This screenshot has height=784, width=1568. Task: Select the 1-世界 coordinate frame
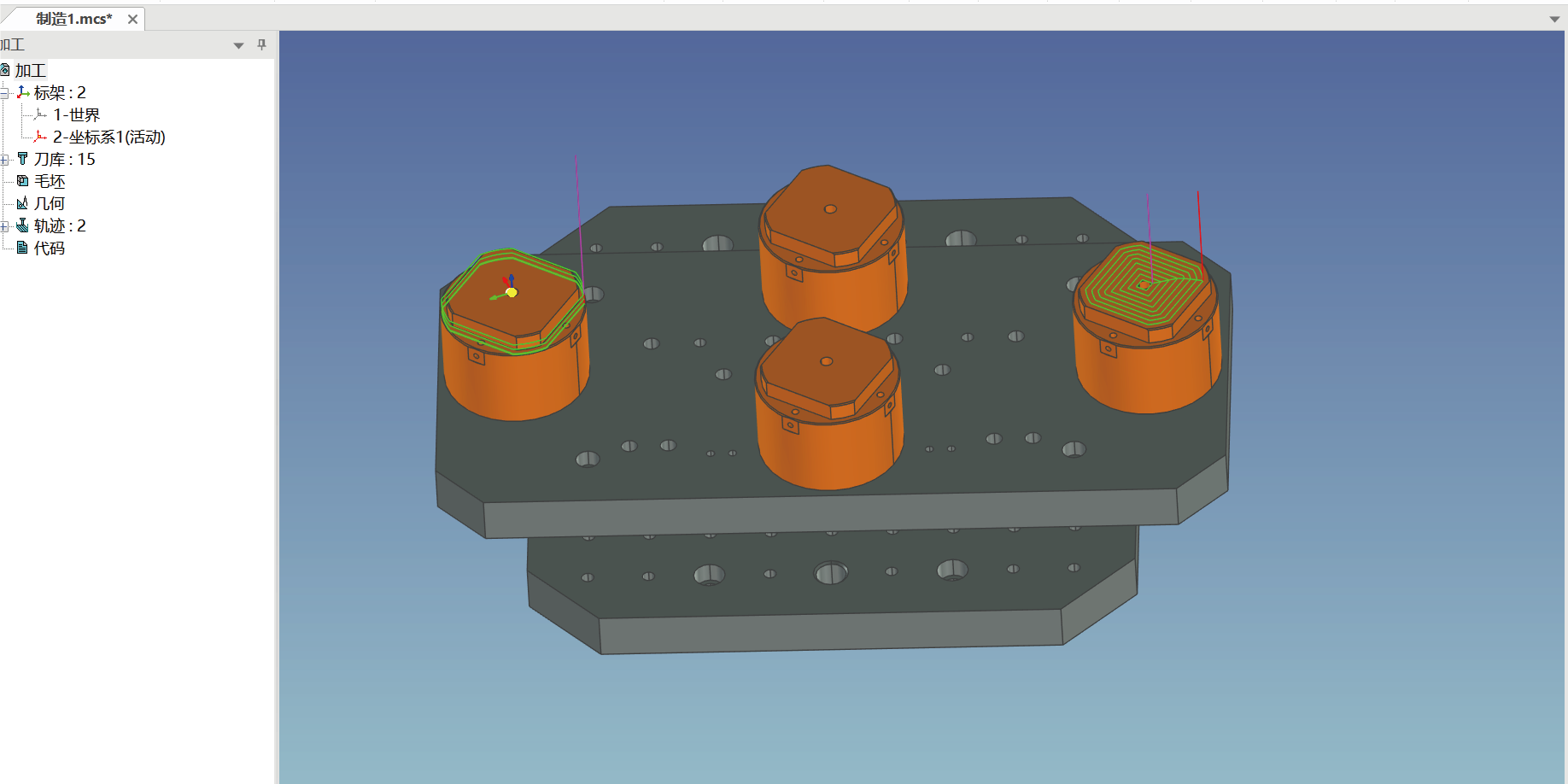[x=76, y=114]
